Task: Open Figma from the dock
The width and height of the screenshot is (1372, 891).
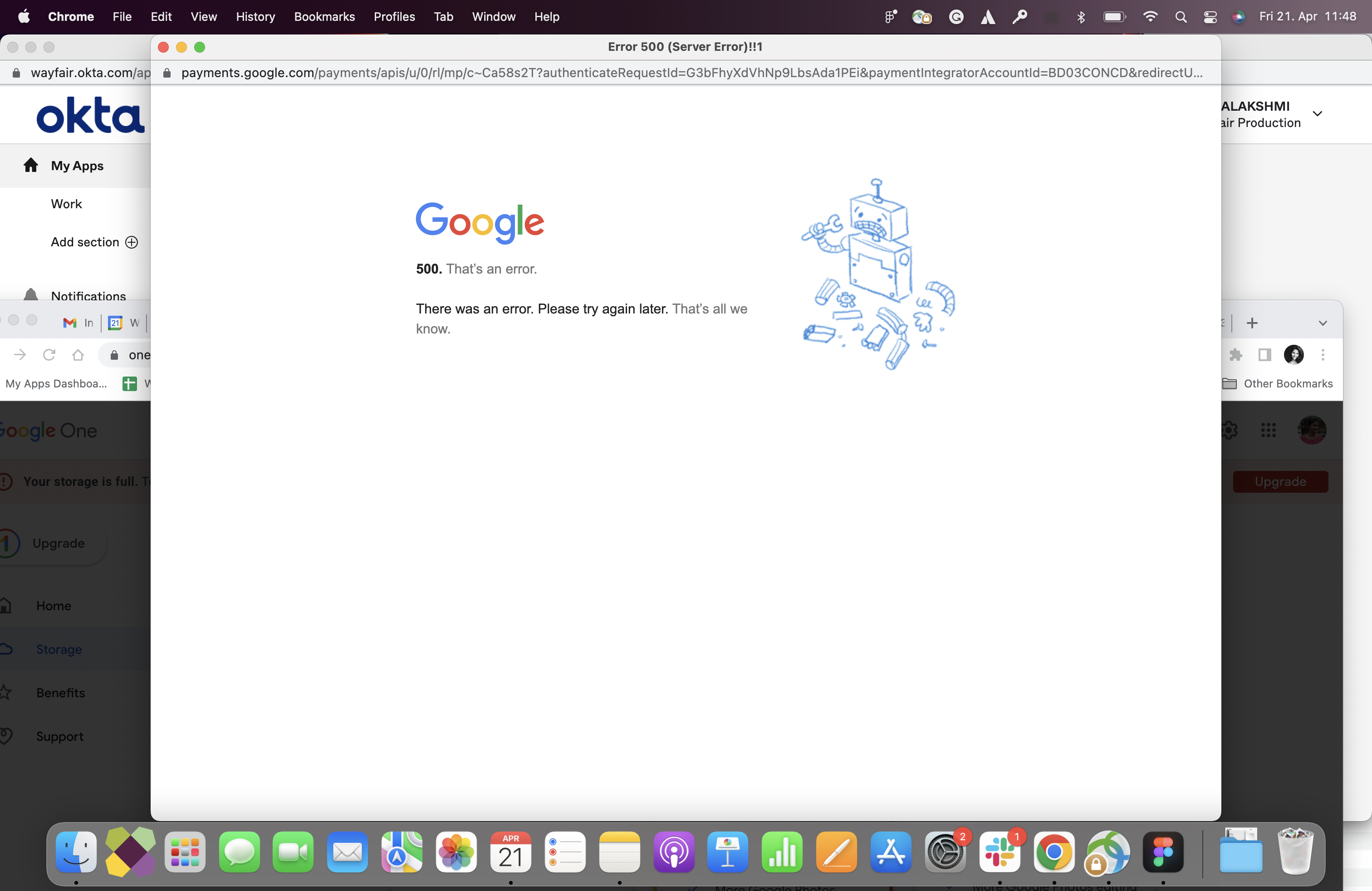Action: (x=1162, y=852)
